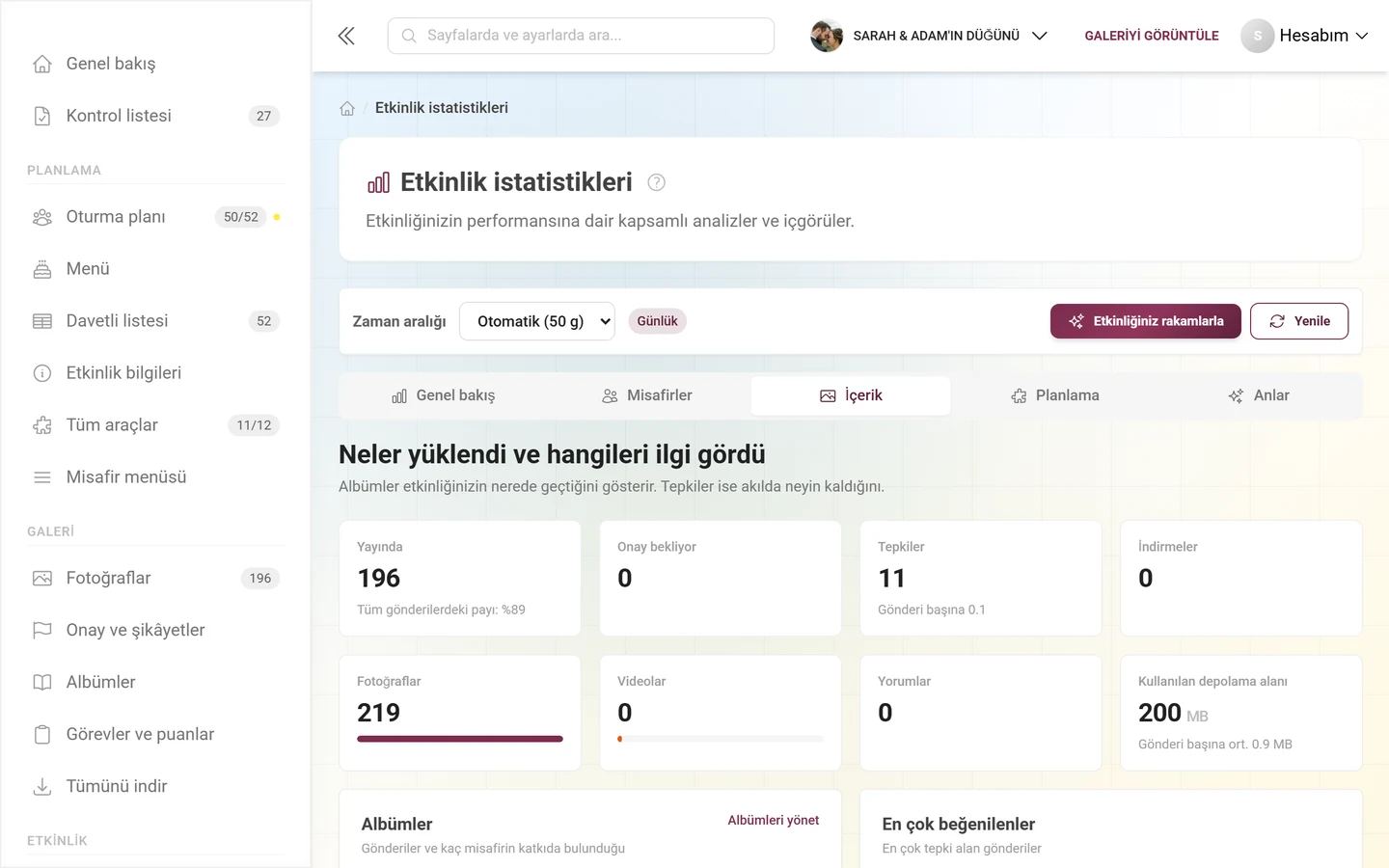Open the Hesabım account menu

[1304, 36]
